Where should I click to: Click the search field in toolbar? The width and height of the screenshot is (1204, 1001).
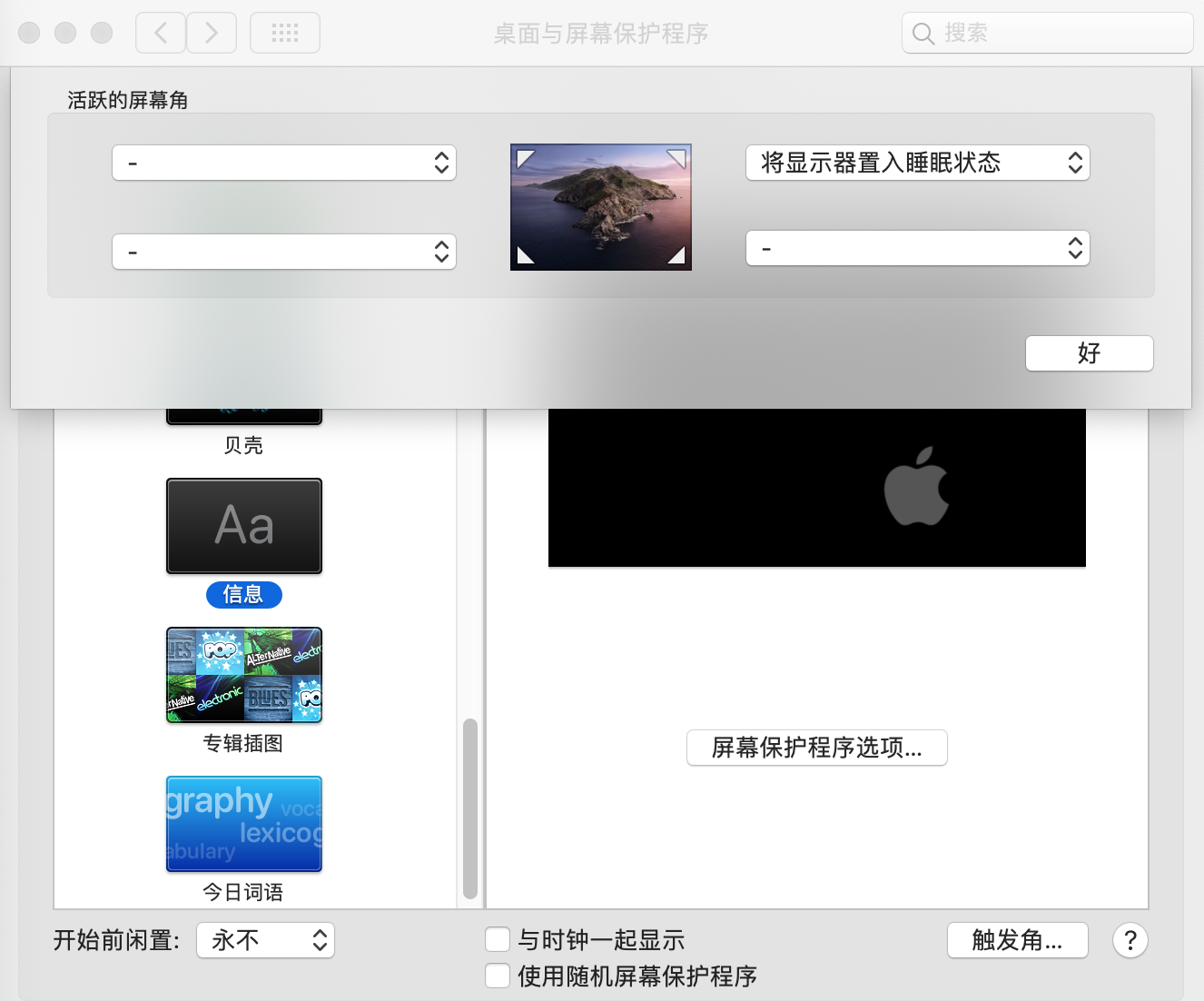tap(1047, 33)
